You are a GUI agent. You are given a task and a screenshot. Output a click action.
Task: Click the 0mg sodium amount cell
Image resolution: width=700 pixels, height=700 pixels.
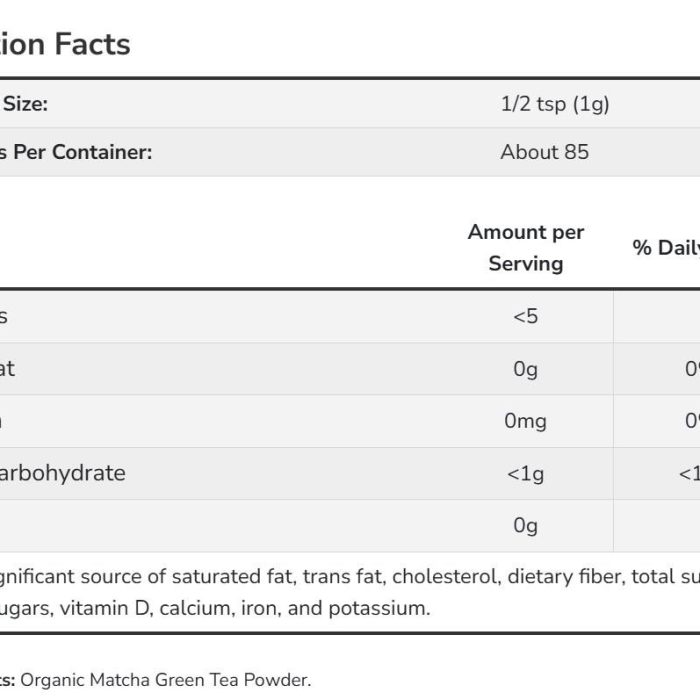pos(525,421)
